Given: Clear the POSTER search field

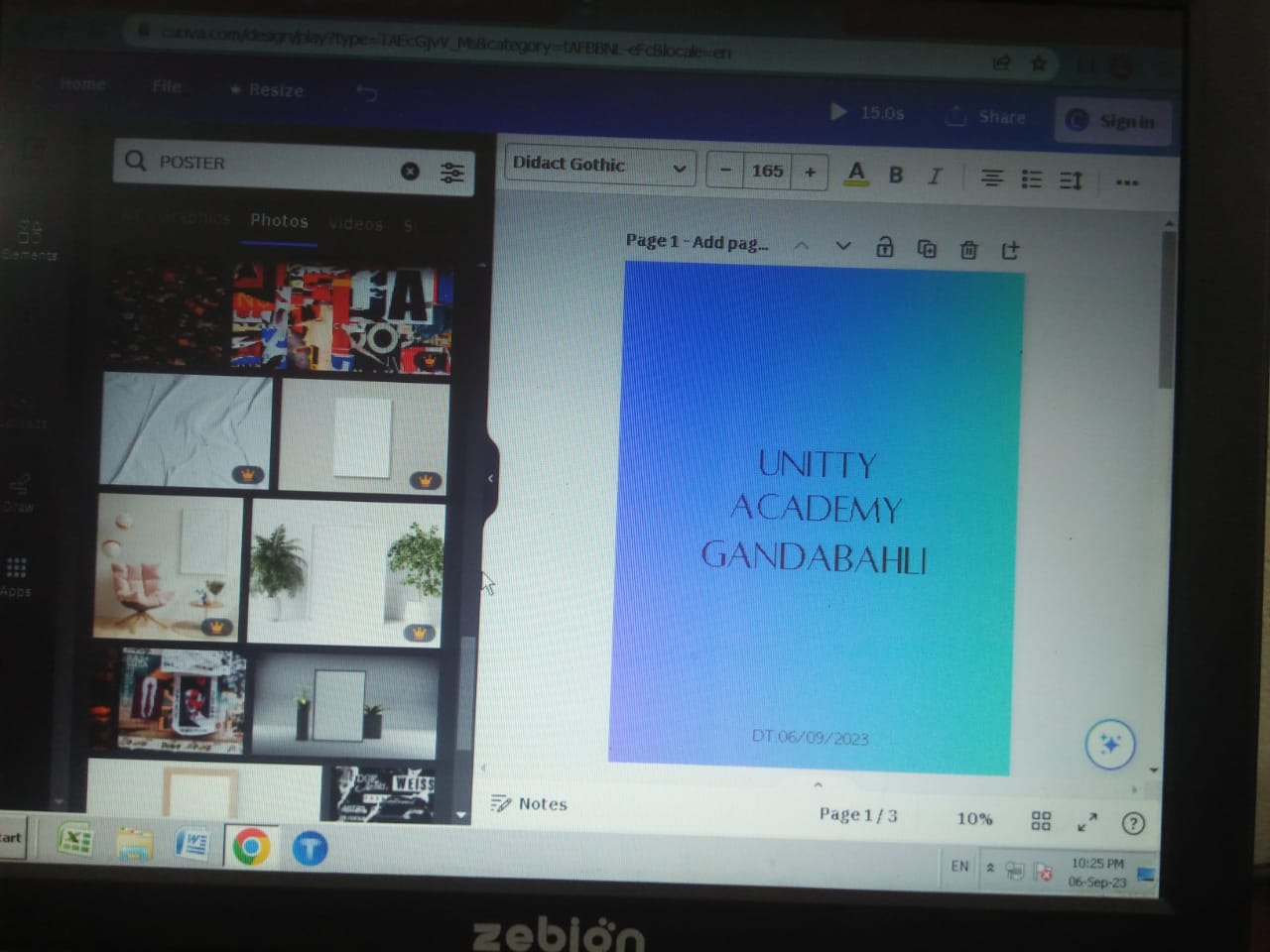Looking at the screenshot, I should [x=410, y=171].
